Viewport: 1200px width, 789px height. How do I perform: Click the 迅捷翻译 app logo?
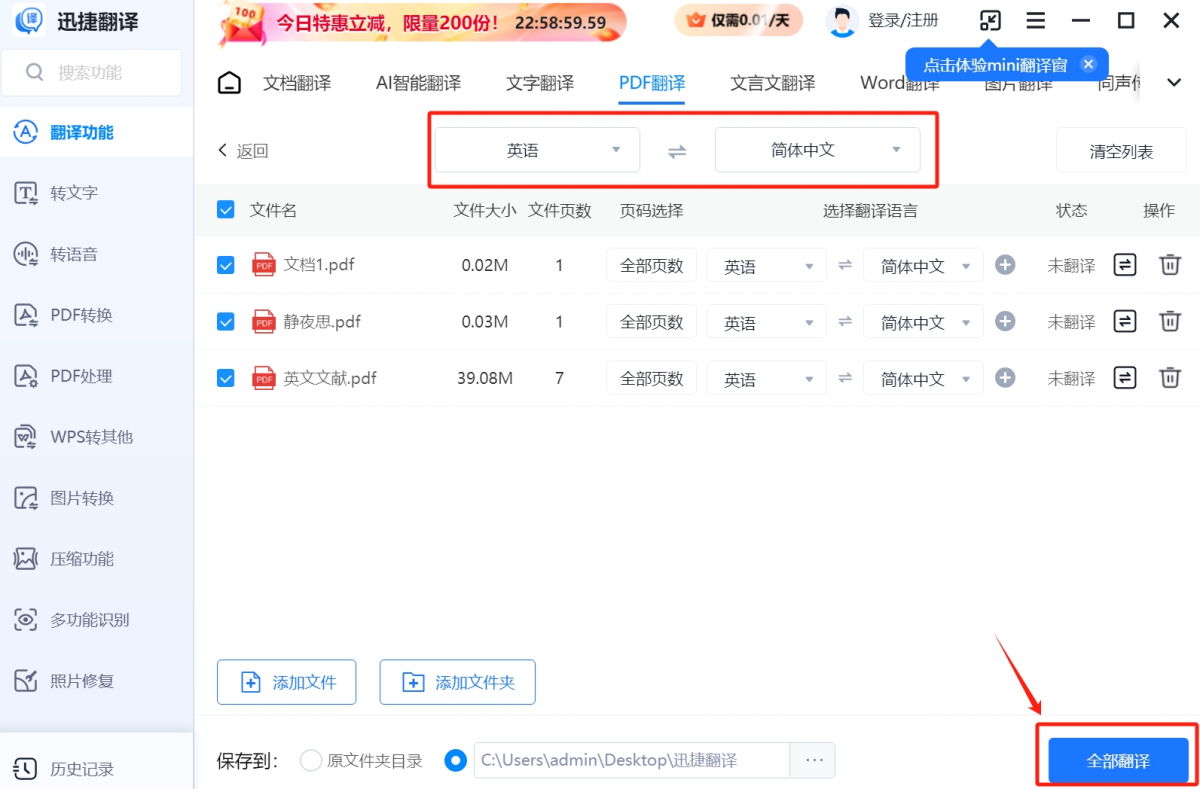29,21
